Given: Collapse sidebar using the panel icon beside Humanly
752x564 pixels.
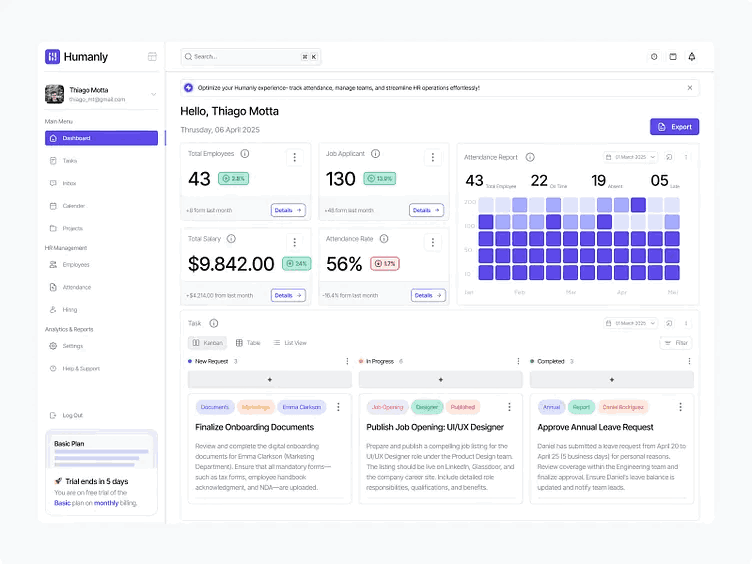Looking at the screenshot, I should [152, 57].
